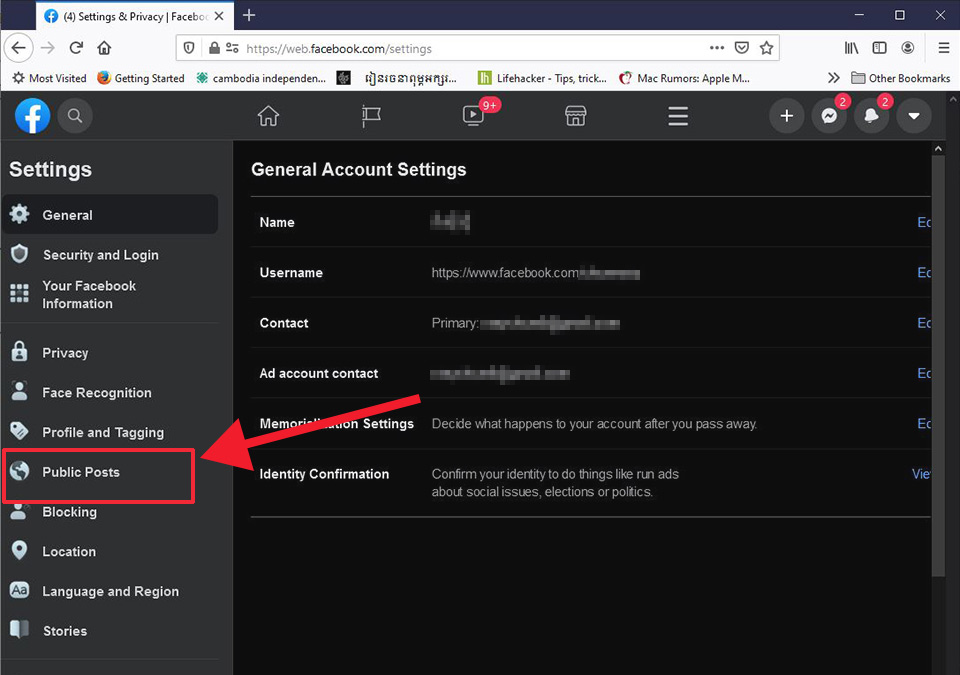
Task: Open the bookmark with dark square icon
Action: [343, 78]
